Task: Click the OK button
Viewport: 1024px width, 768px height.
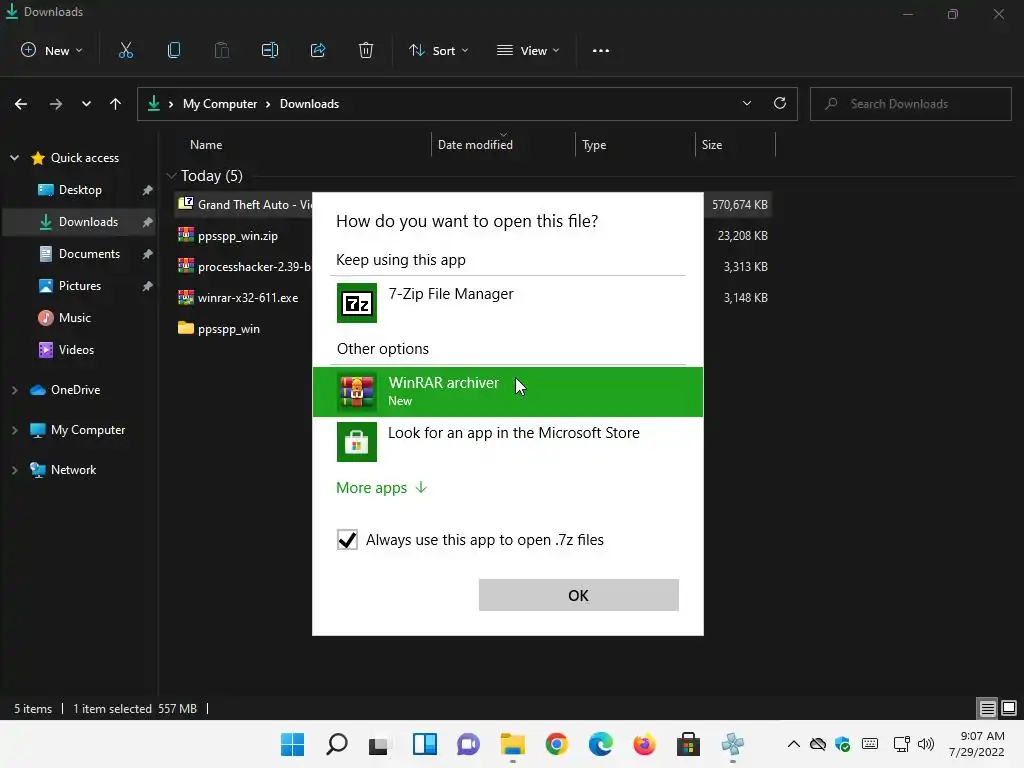Action: pos(579,595)
